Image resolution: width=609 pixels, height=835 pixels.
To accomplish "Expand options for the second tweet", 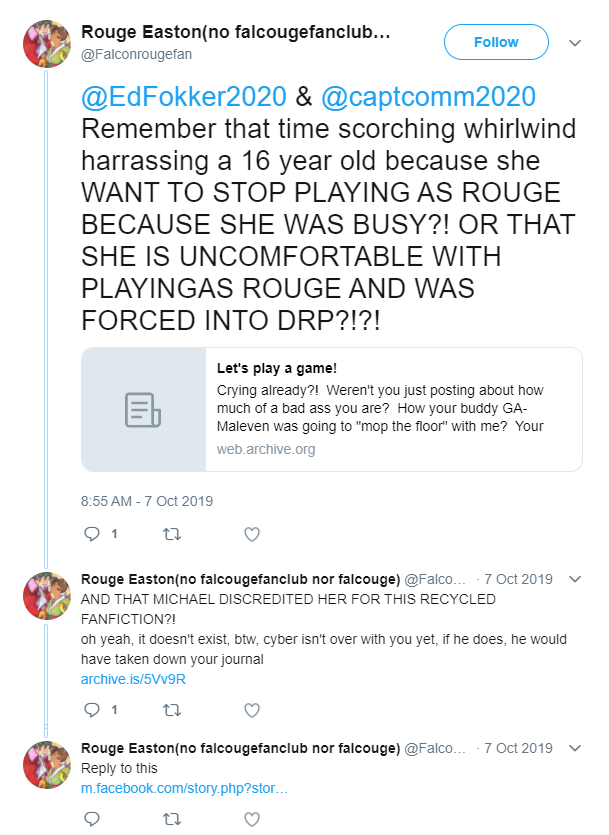I will [575, 579].
